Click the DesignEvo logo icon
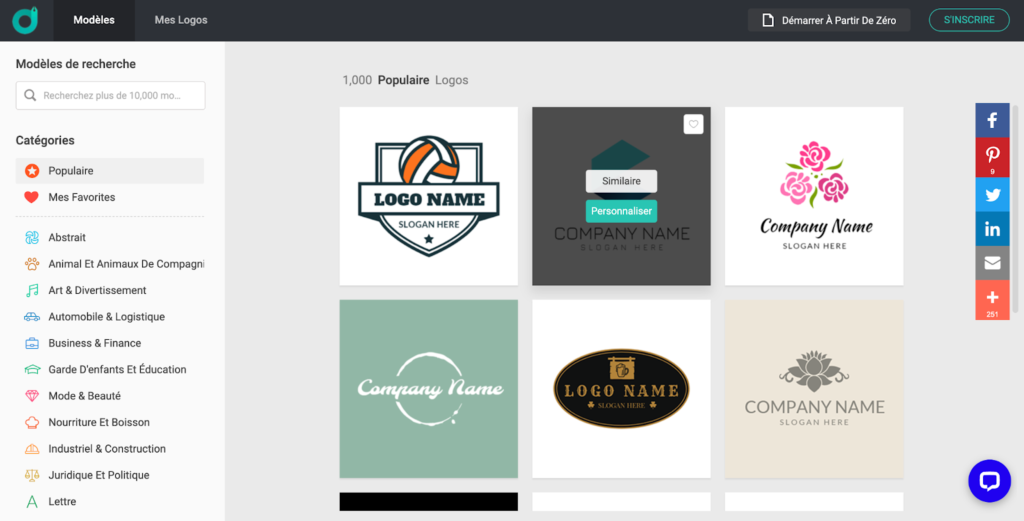Viewport: 1024px width, 521px height. pyautogui.click(x=25, y=20)
